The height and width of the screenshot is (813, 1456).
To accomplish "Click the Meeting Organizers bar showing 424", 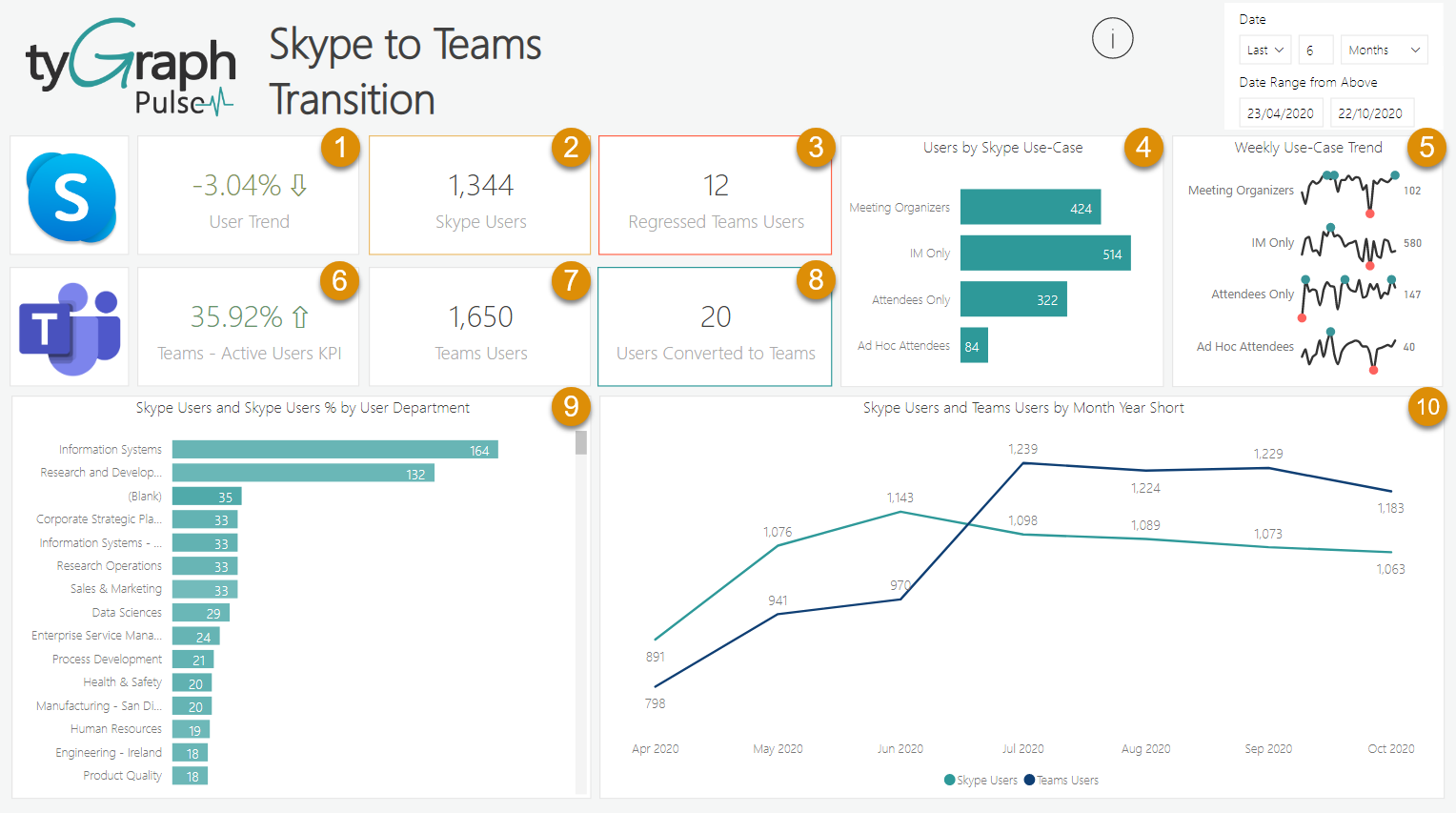I will [x=1030, y=207].
